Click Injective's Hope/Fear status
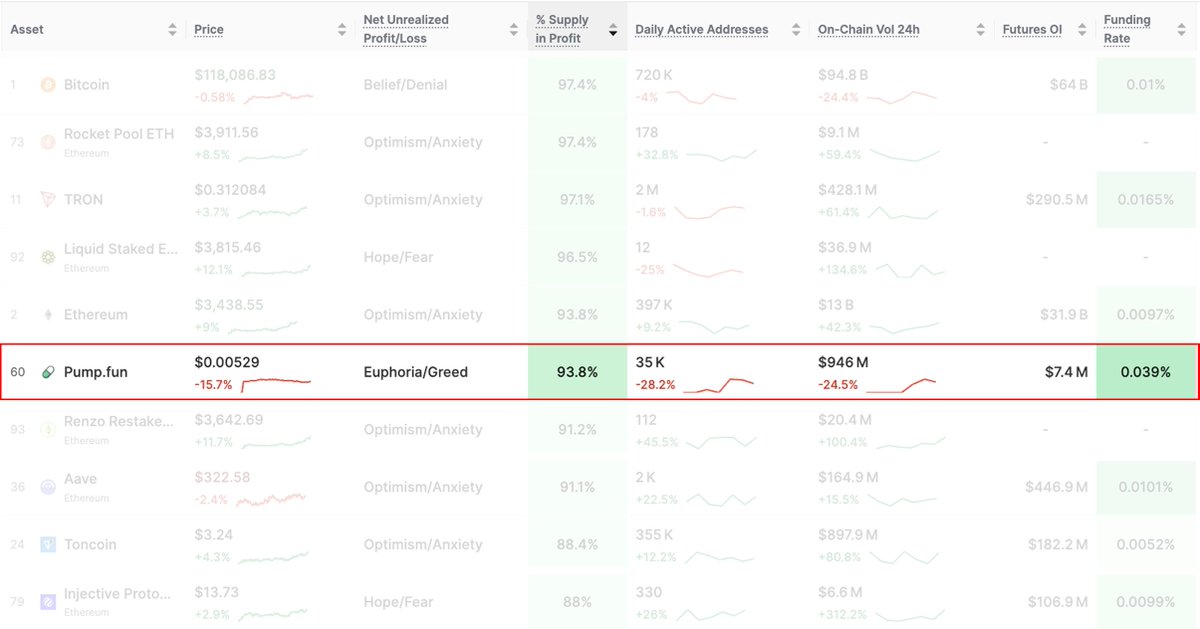The height and width of the screenshot is (629, 1200). [398, 602]
